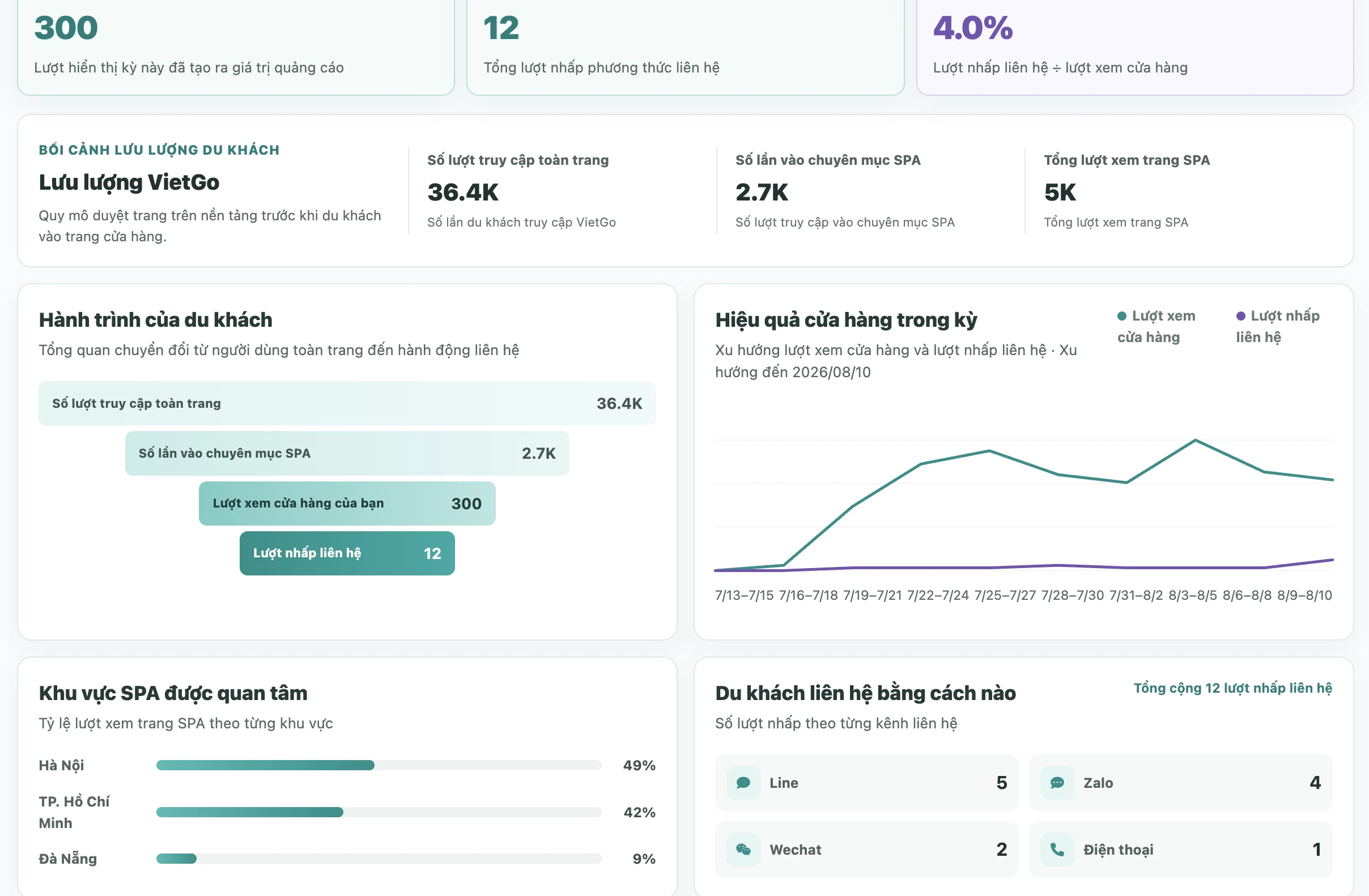
Task: Click the 42% value for TP. Hồ Chí Minh
Action: tap(640, 812)
